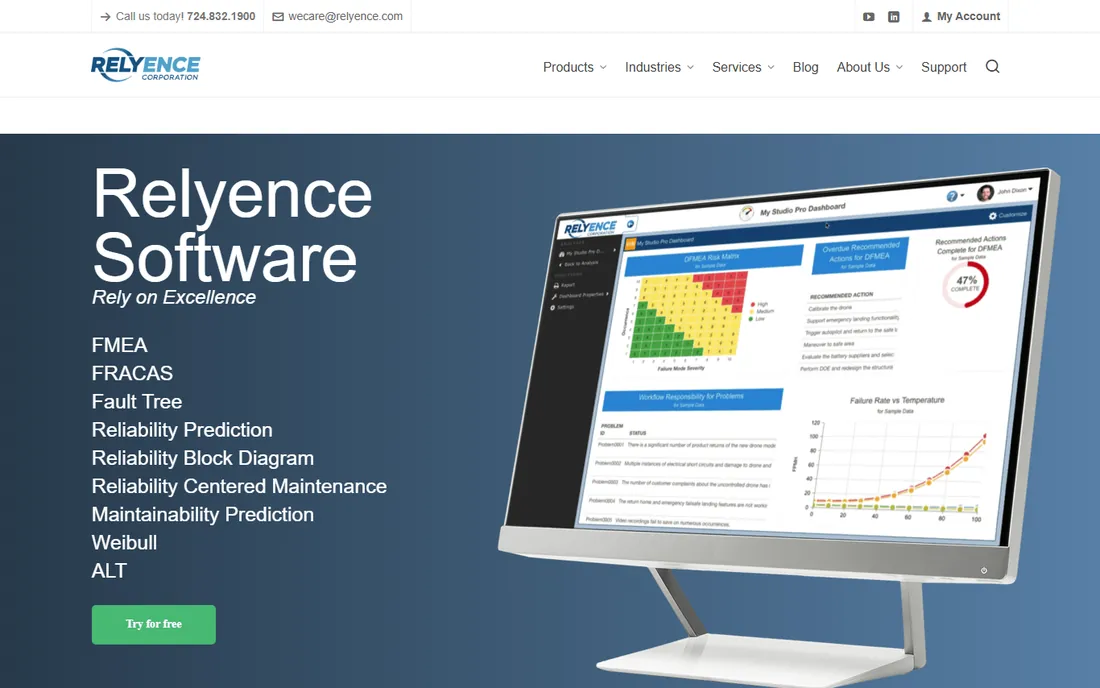1100x688 pixels.
Task: Click the FMEA product text
Action: tap(120, 345)
